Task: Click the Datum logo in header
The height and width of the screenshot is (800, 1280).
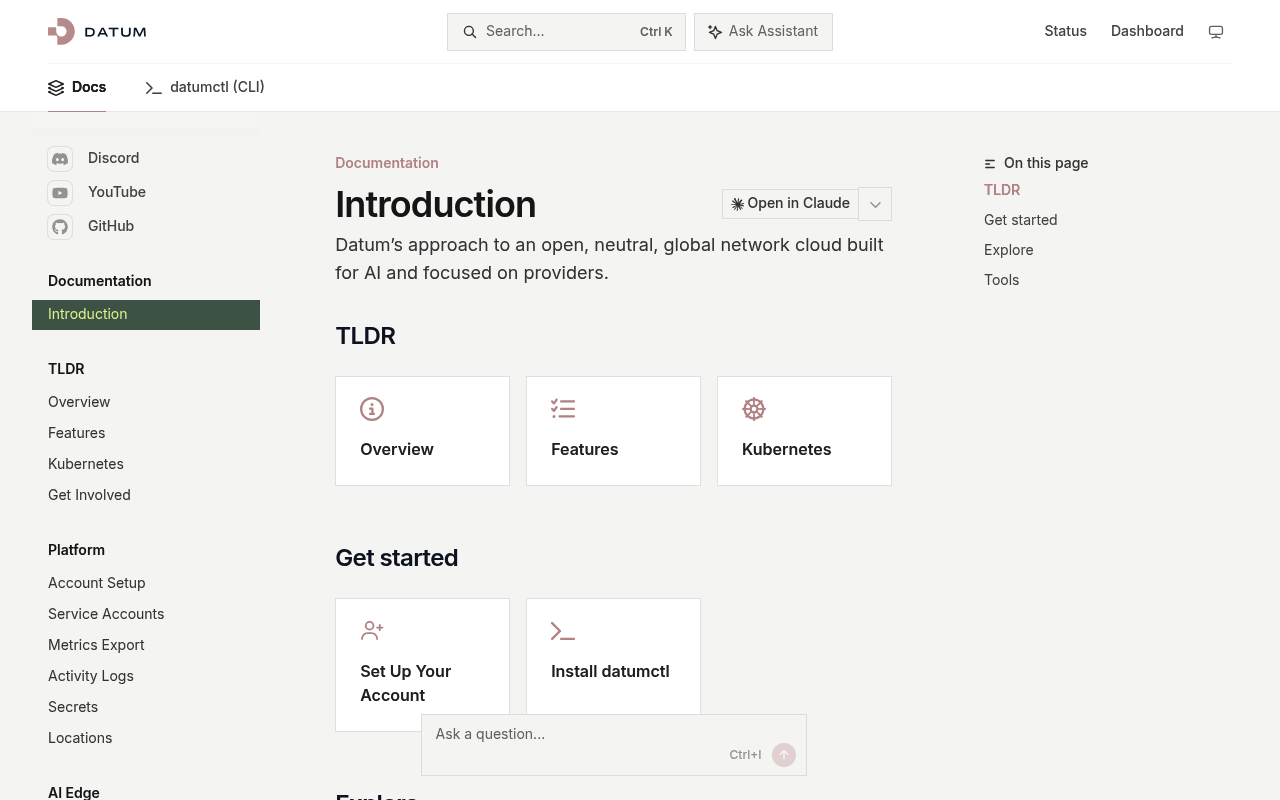Action: [x=97, y=31]
